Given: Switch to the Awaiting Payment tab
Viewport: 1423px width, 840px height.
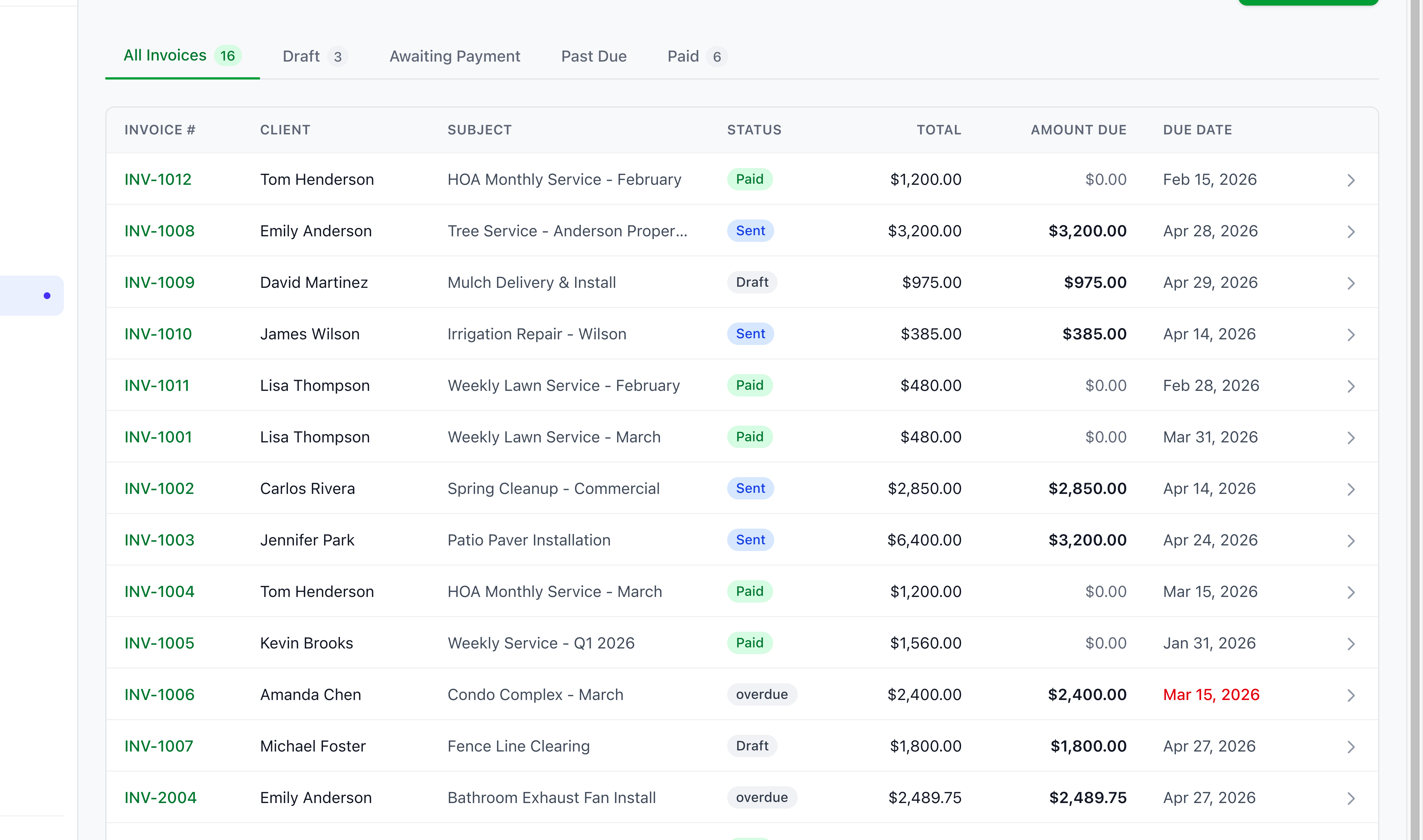Looking at the screenshot, I should 455,56.
